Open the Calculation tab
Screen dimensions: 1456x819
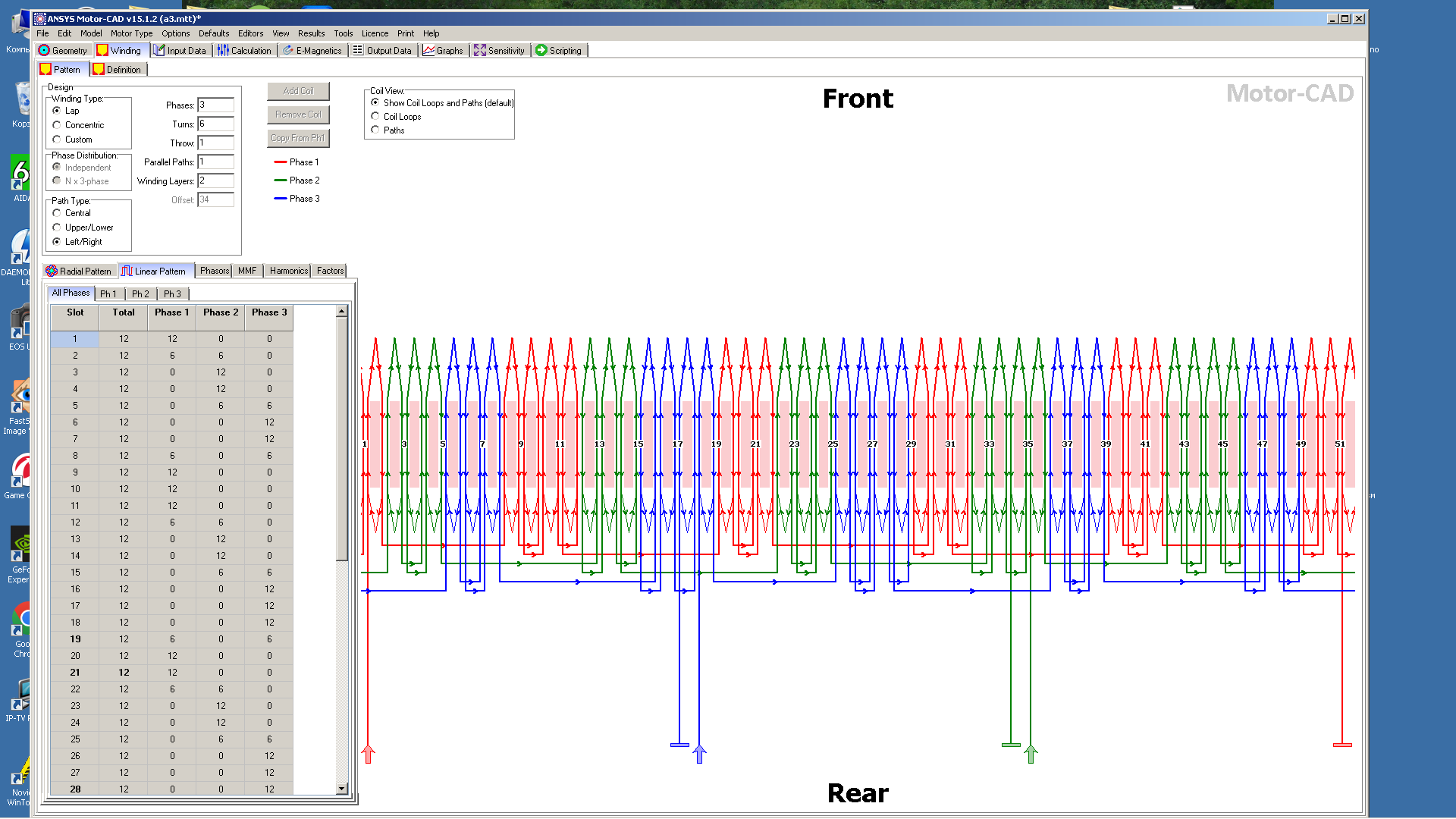[x=244, y=51]
